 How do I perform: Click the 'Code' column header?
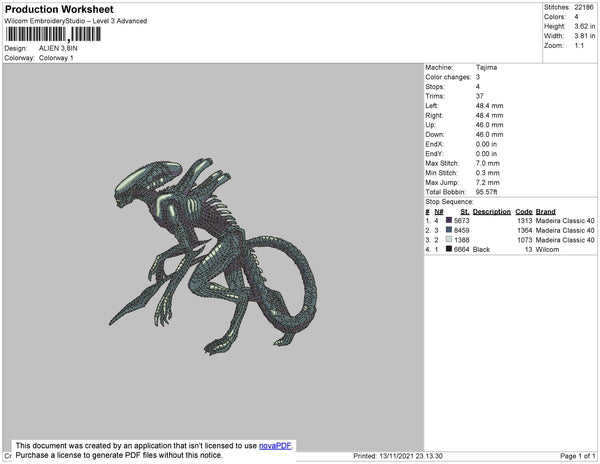pyautogui.click(x=524, y=212)
